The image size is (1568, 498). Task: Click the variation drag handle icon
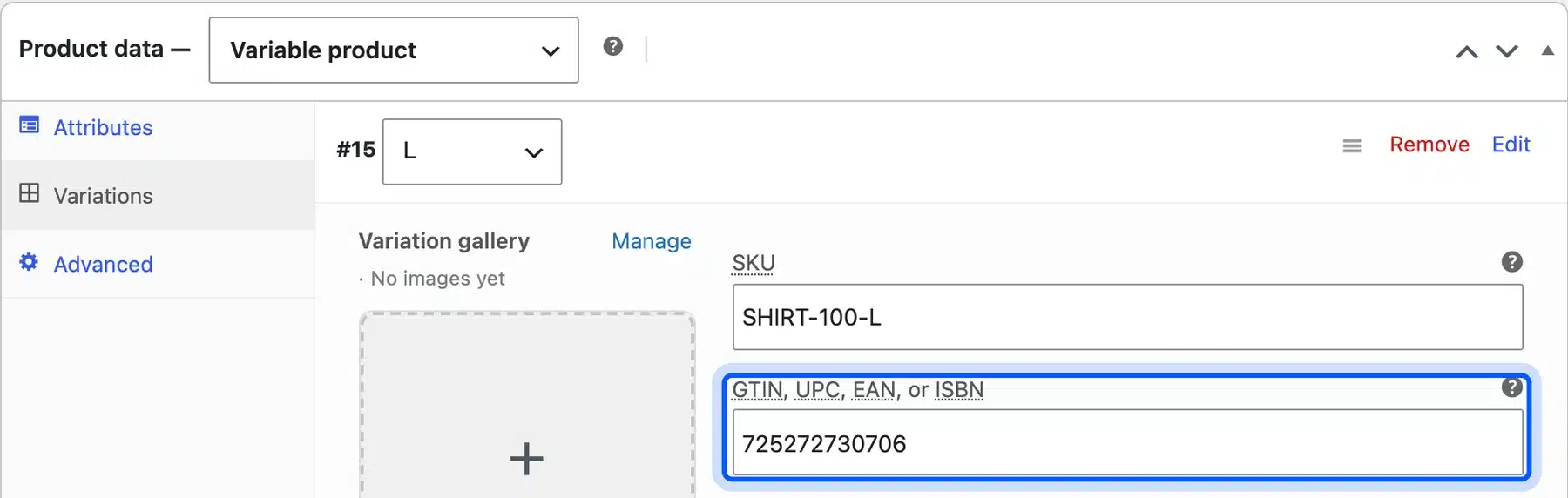(x=1352, y=146)
